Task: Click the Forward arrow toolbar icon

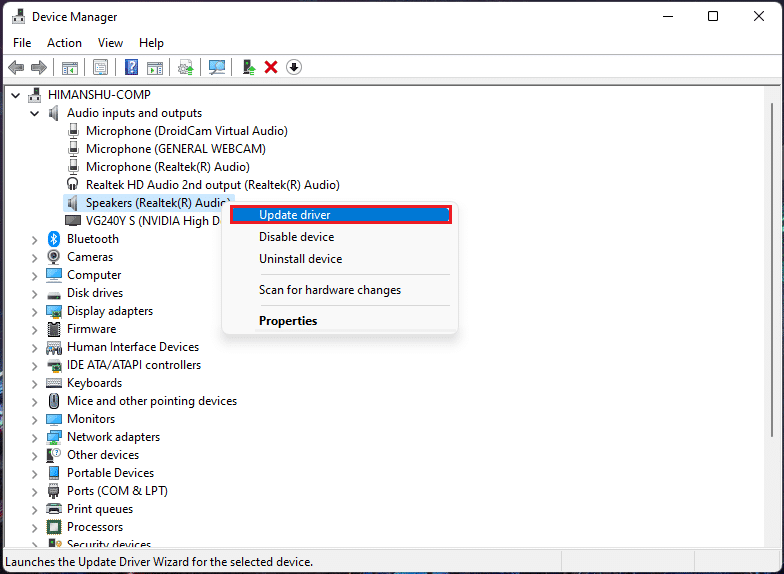Action: tap(38, 67)
